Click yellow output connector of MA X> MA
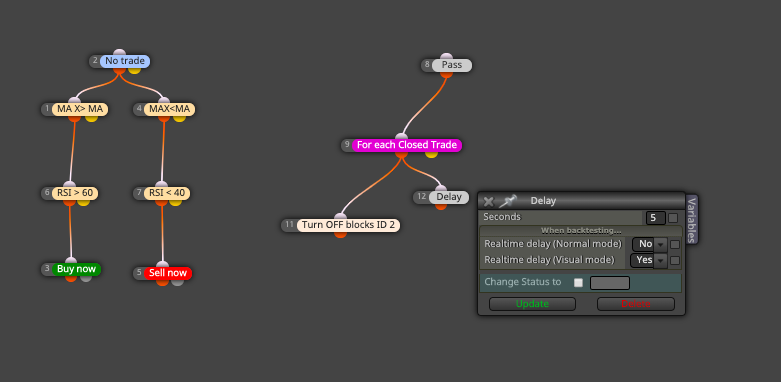The height and width of the screenshot is (382, 781). 91,118
